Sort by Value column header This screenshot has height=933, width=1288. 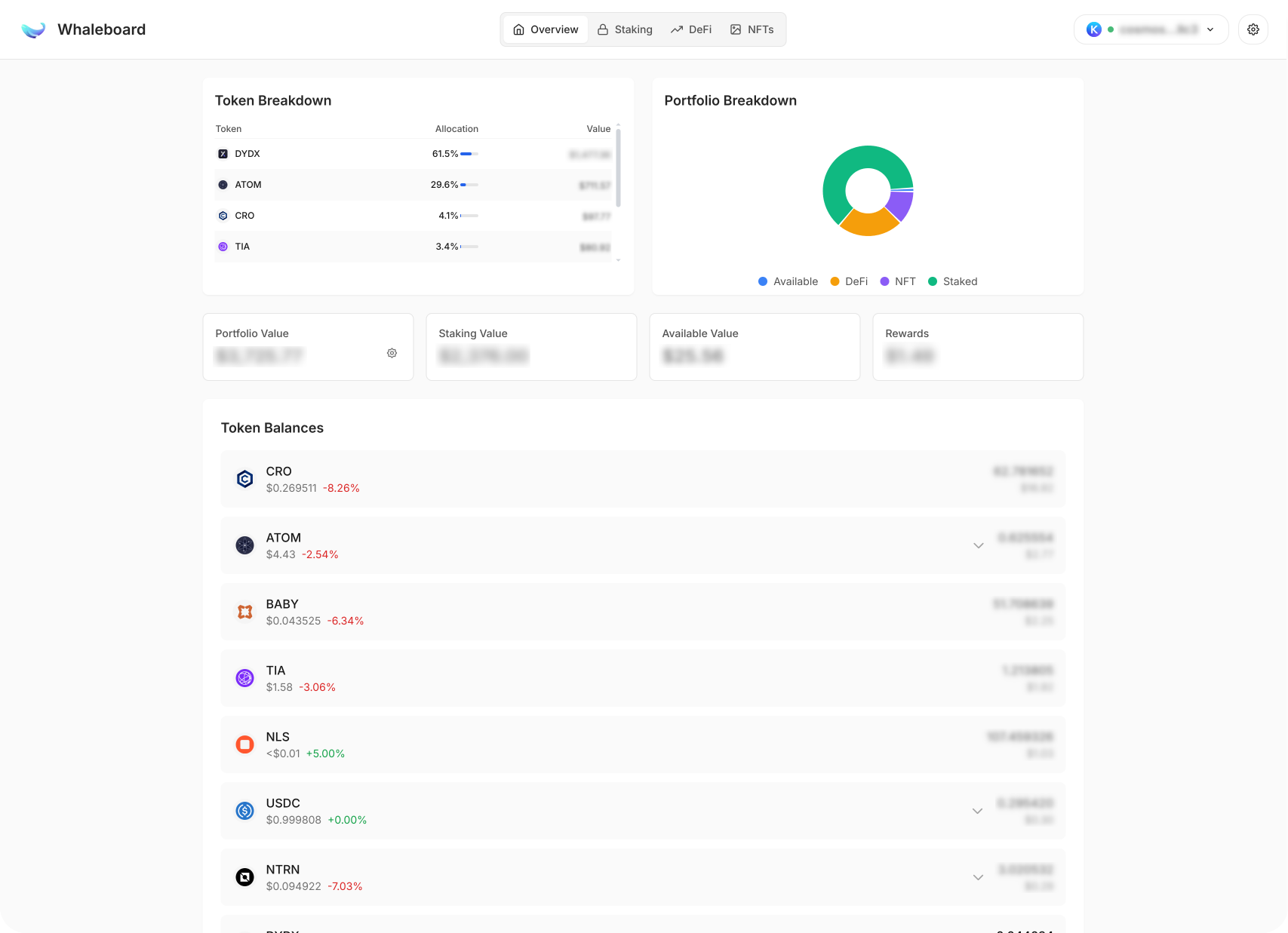pyautogui.click(x=598, y=129)
